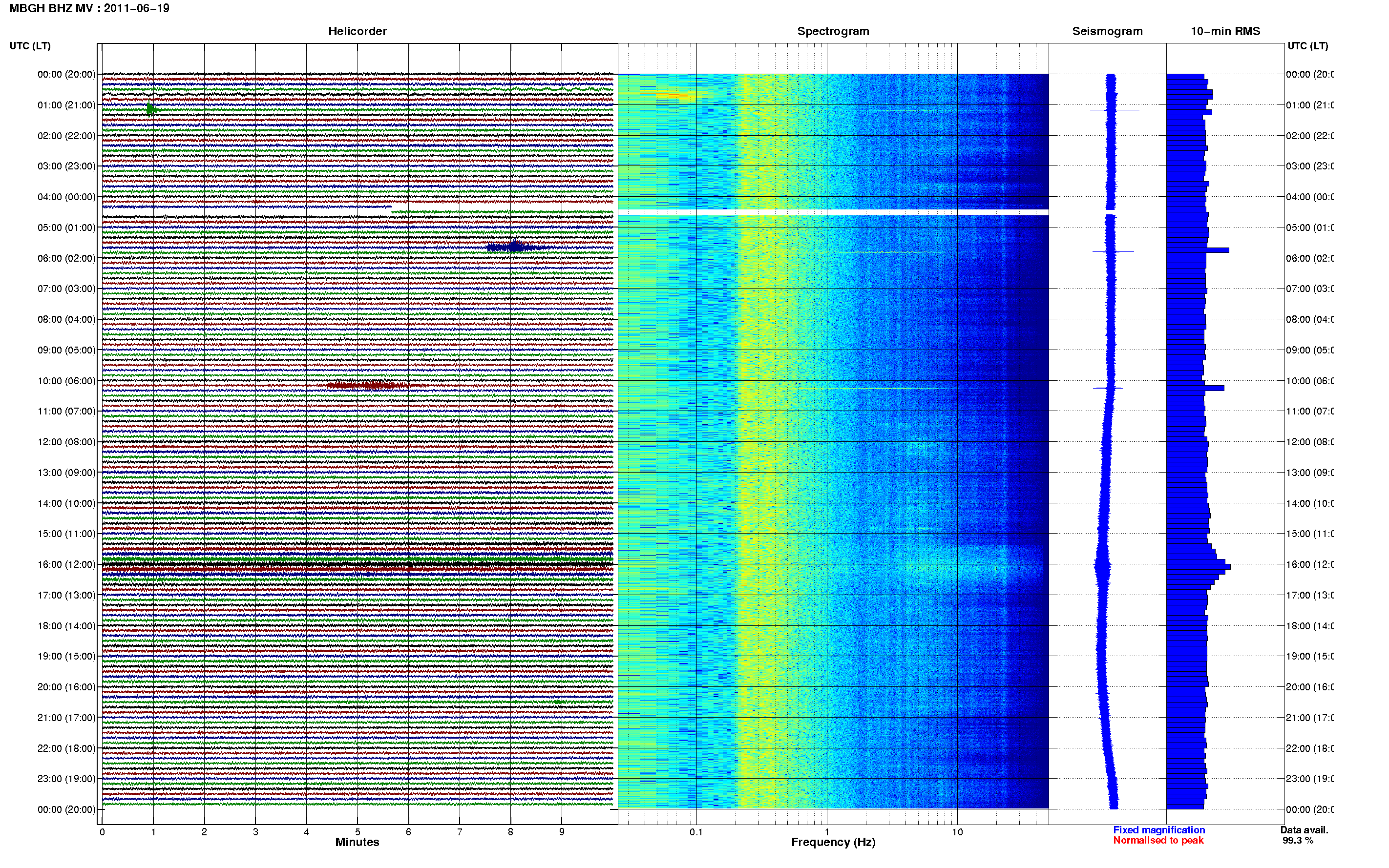Click the white data gap band in the spectrogram
The image size is (1389, 868).
click(x=833, y=212)
